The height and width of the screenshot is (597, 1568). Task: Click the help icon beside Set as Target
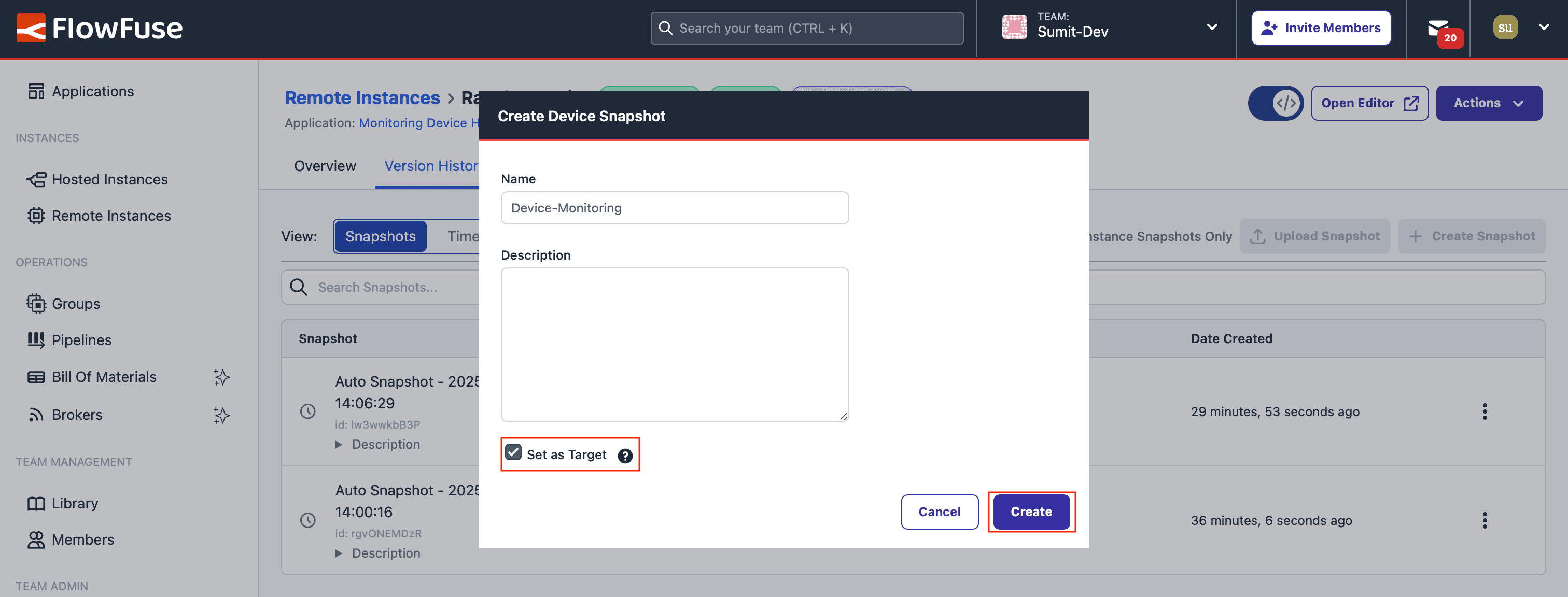tap(625, 454)
